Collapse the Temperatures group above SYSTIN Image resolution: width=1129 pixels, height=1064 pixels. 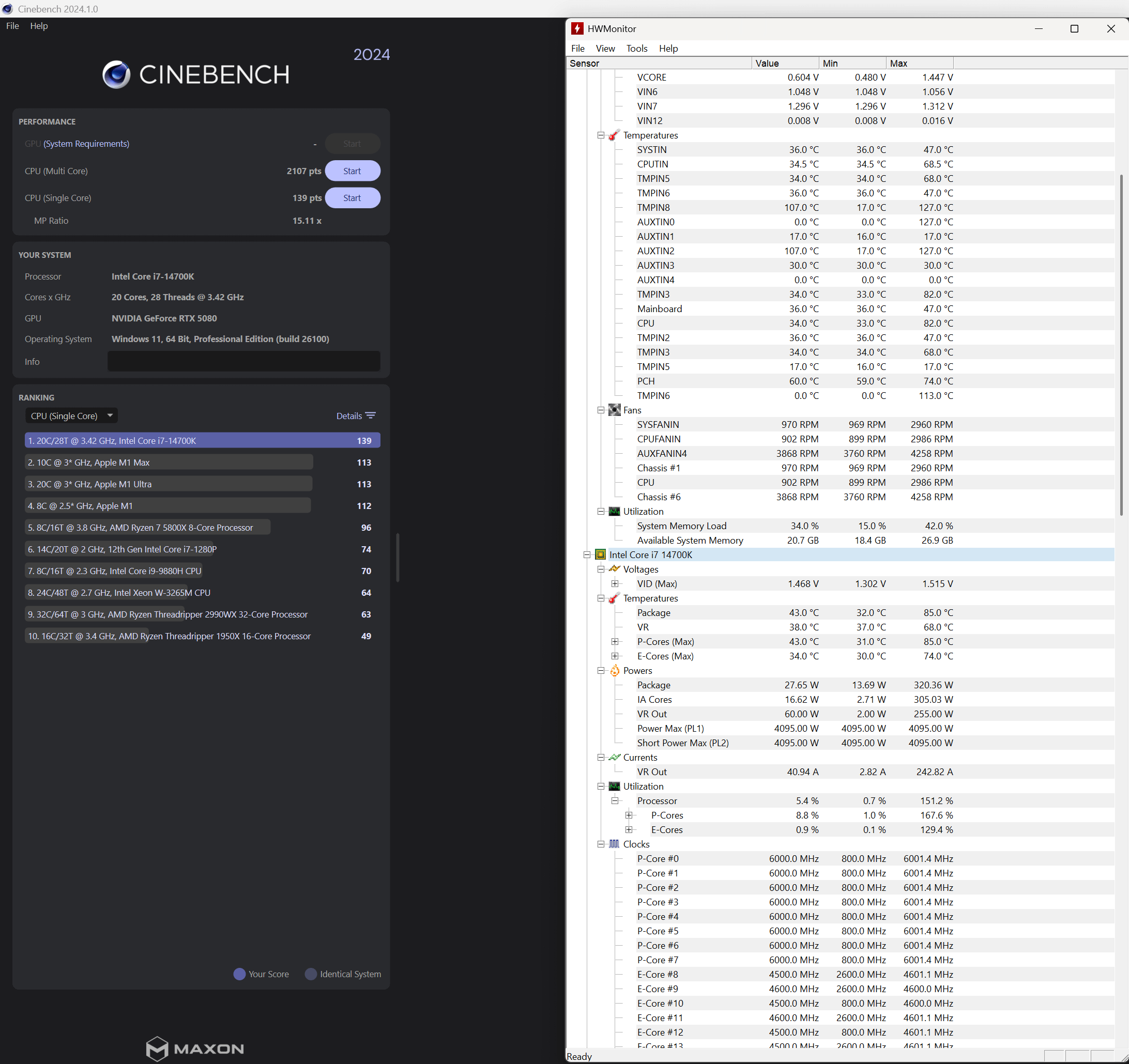point(601,135)
